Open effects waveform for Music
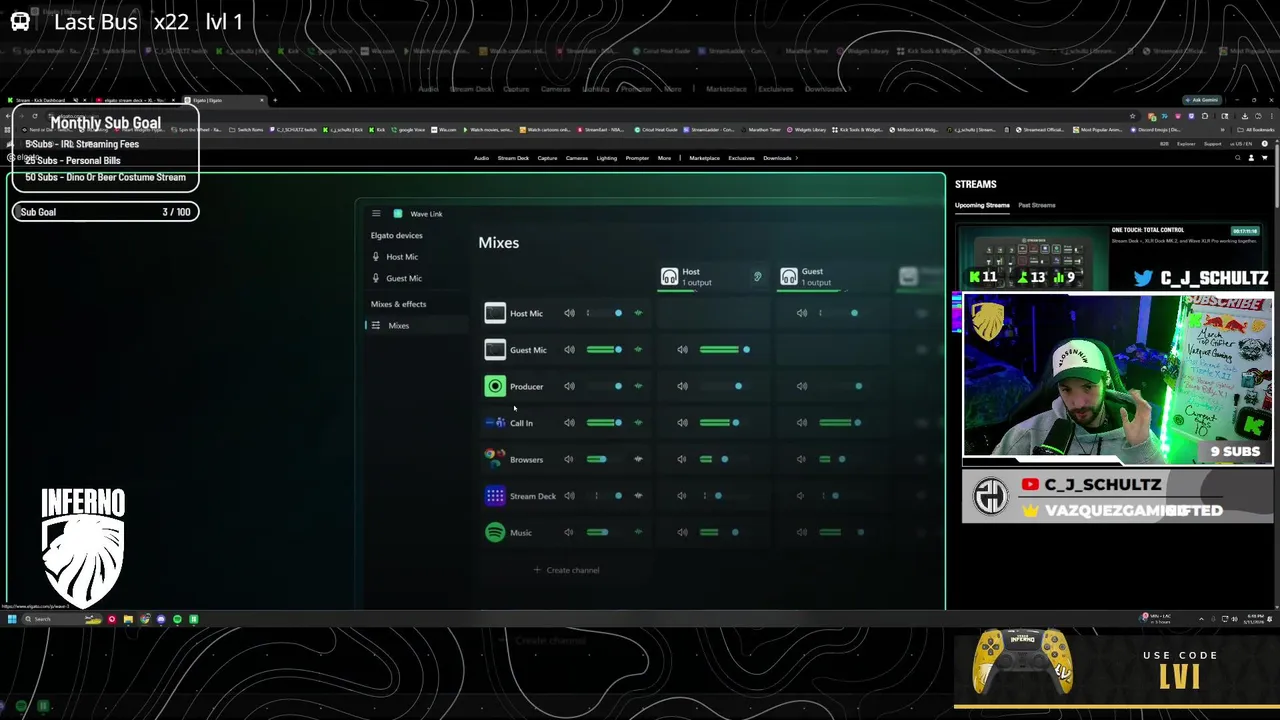 pyautogui.click(x=638, y=532)
